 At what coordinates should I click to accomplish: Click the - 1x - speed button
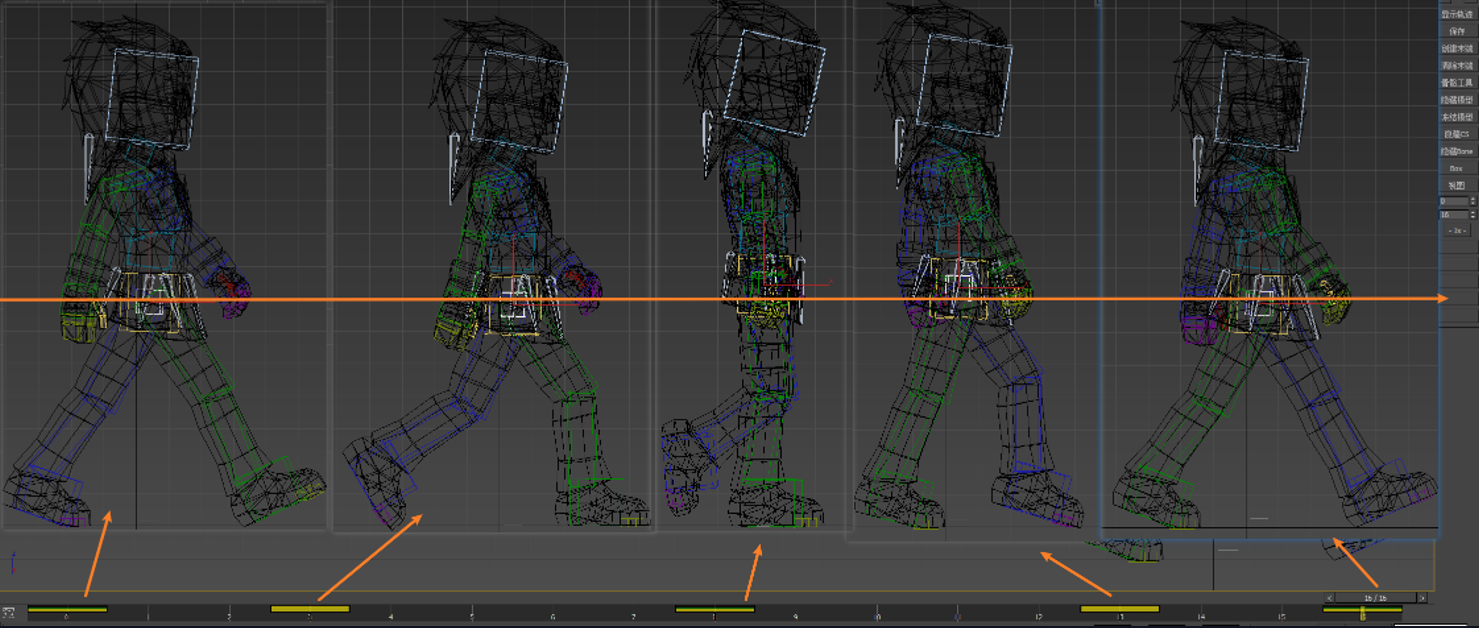point(1456,231)
